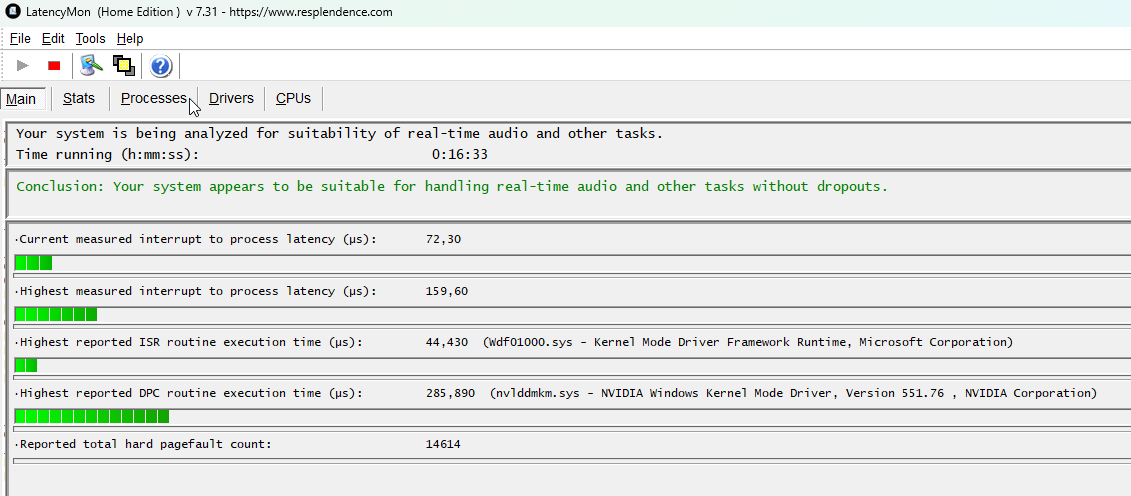Switch to the Main tab
Image resolution: width=1131 pixels, height=496 pixels.
point(24,99)
